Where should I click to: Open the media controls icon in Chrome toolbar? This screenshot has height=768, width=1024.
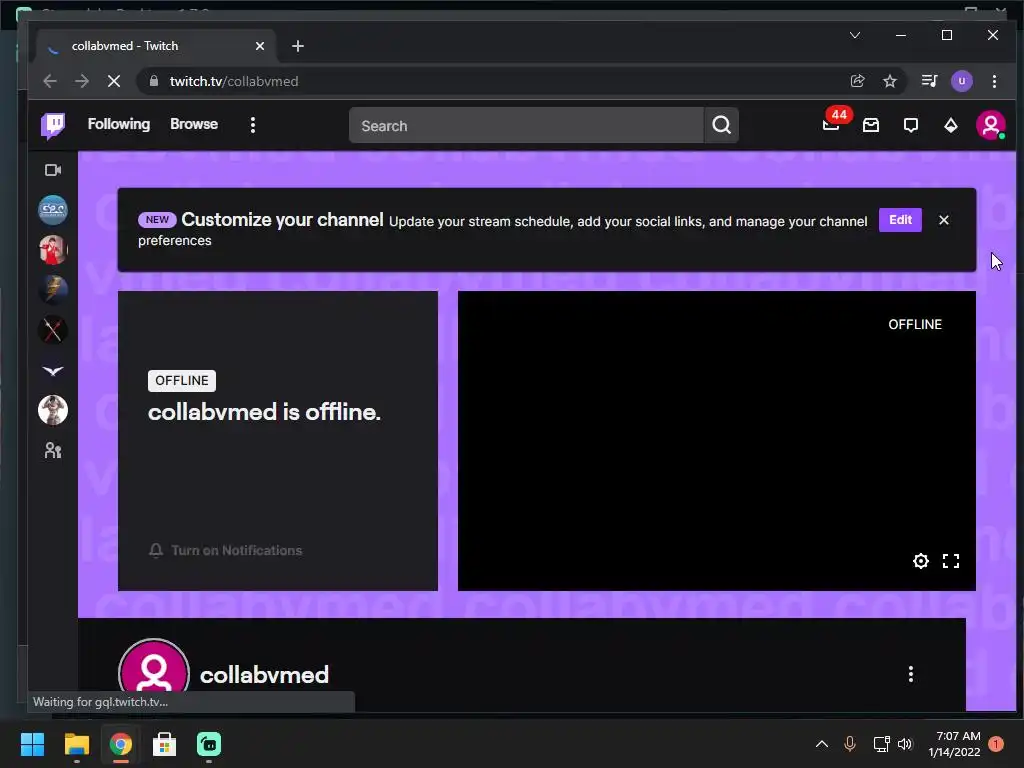tap(929, 81)
